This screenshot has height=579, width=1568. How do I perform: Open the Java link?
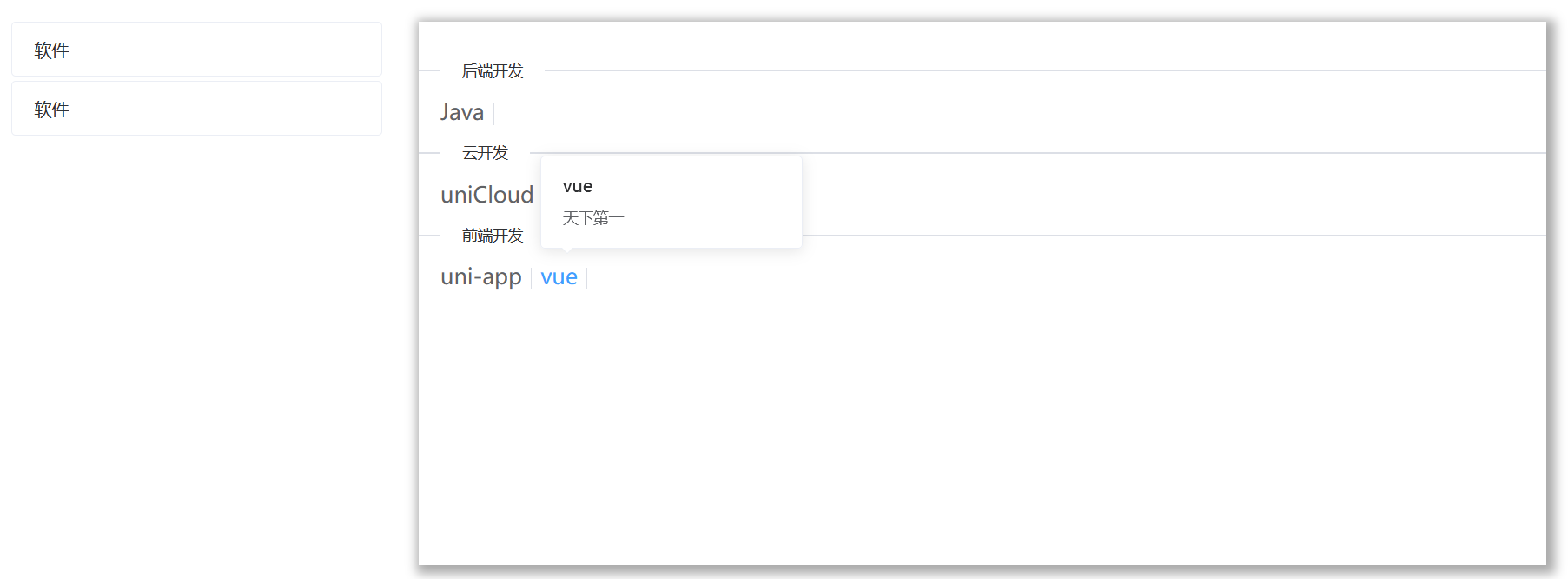pos(461,113)
